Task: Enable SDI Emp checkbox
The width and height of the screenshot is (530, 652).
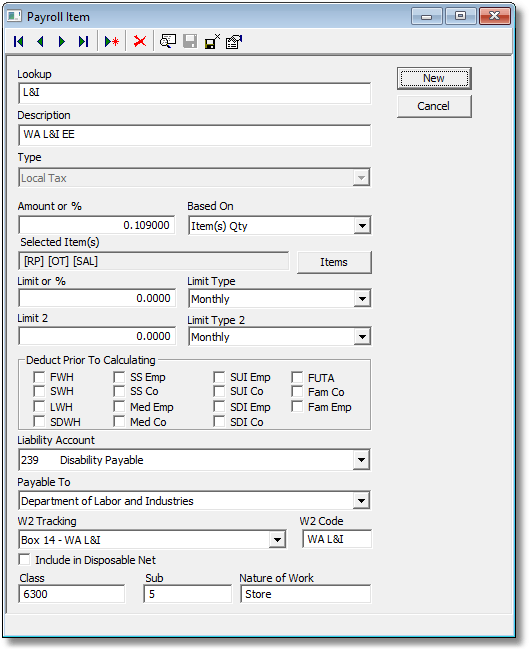Action: click(219, 407)
